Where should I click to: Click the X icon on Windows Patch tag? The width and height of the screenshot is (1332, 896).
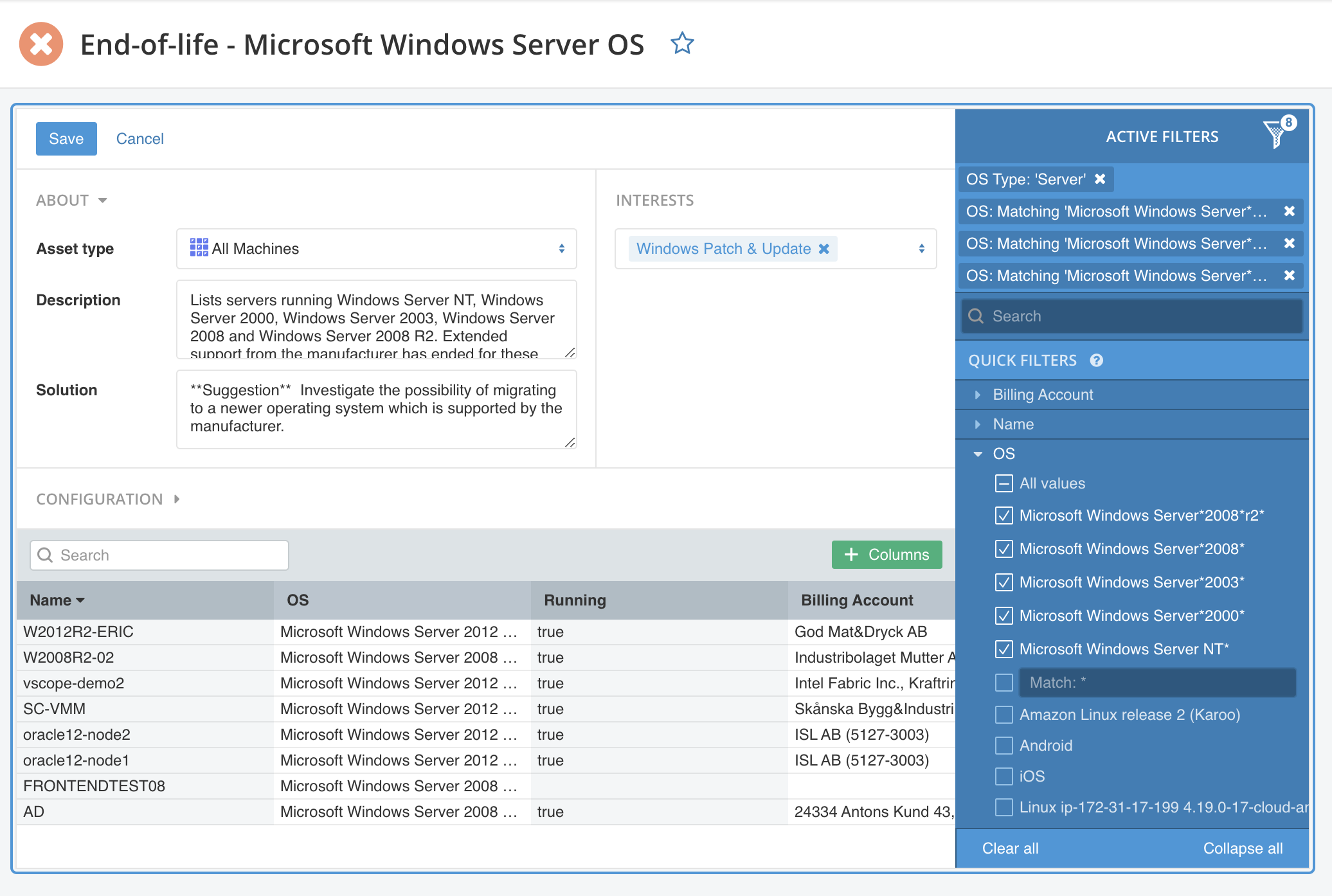(823, 247)
